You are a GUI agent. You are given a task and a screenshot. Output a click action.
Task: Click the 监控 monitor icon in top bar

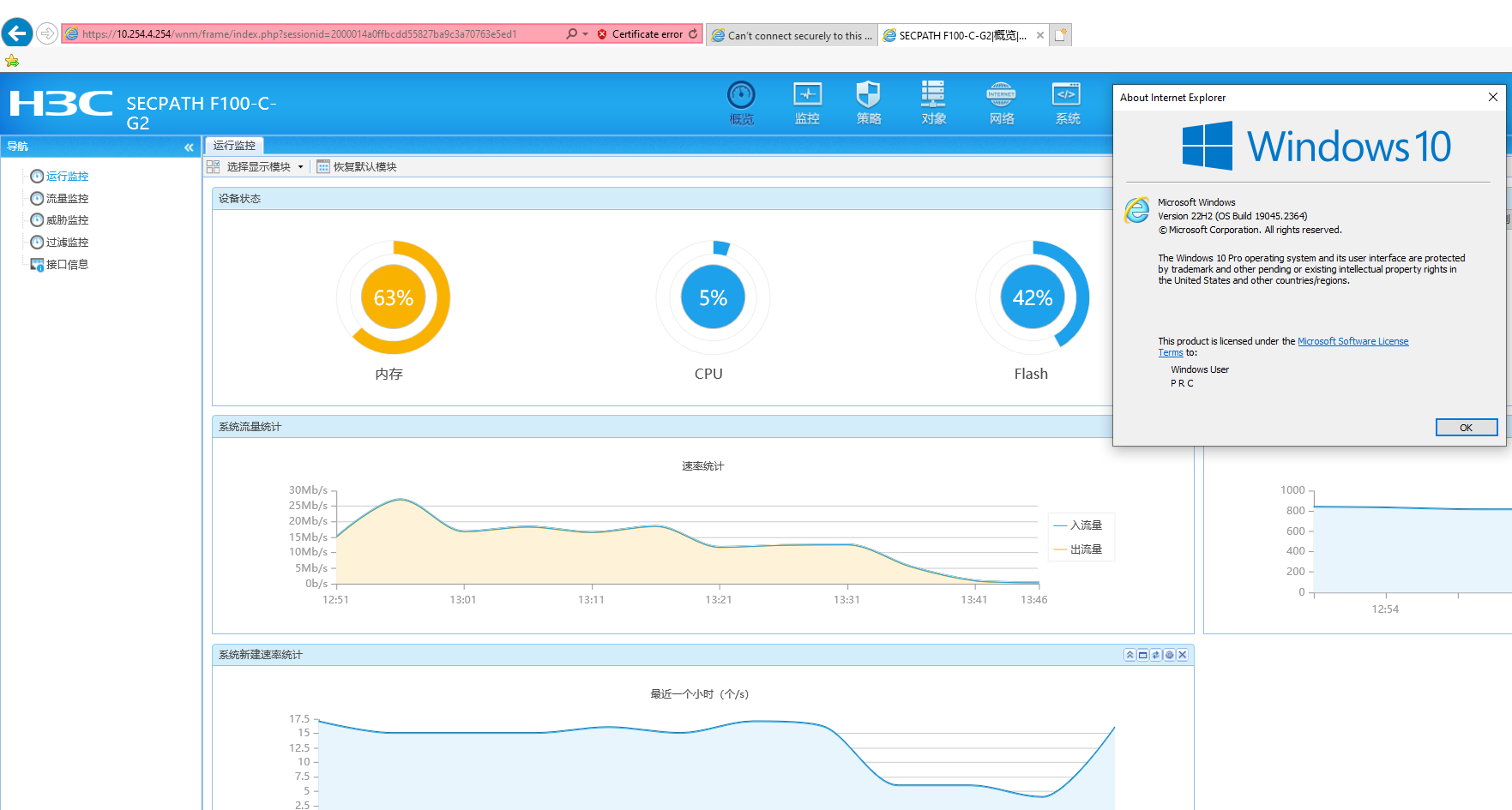pyautogui.click(x=807, y=102)
